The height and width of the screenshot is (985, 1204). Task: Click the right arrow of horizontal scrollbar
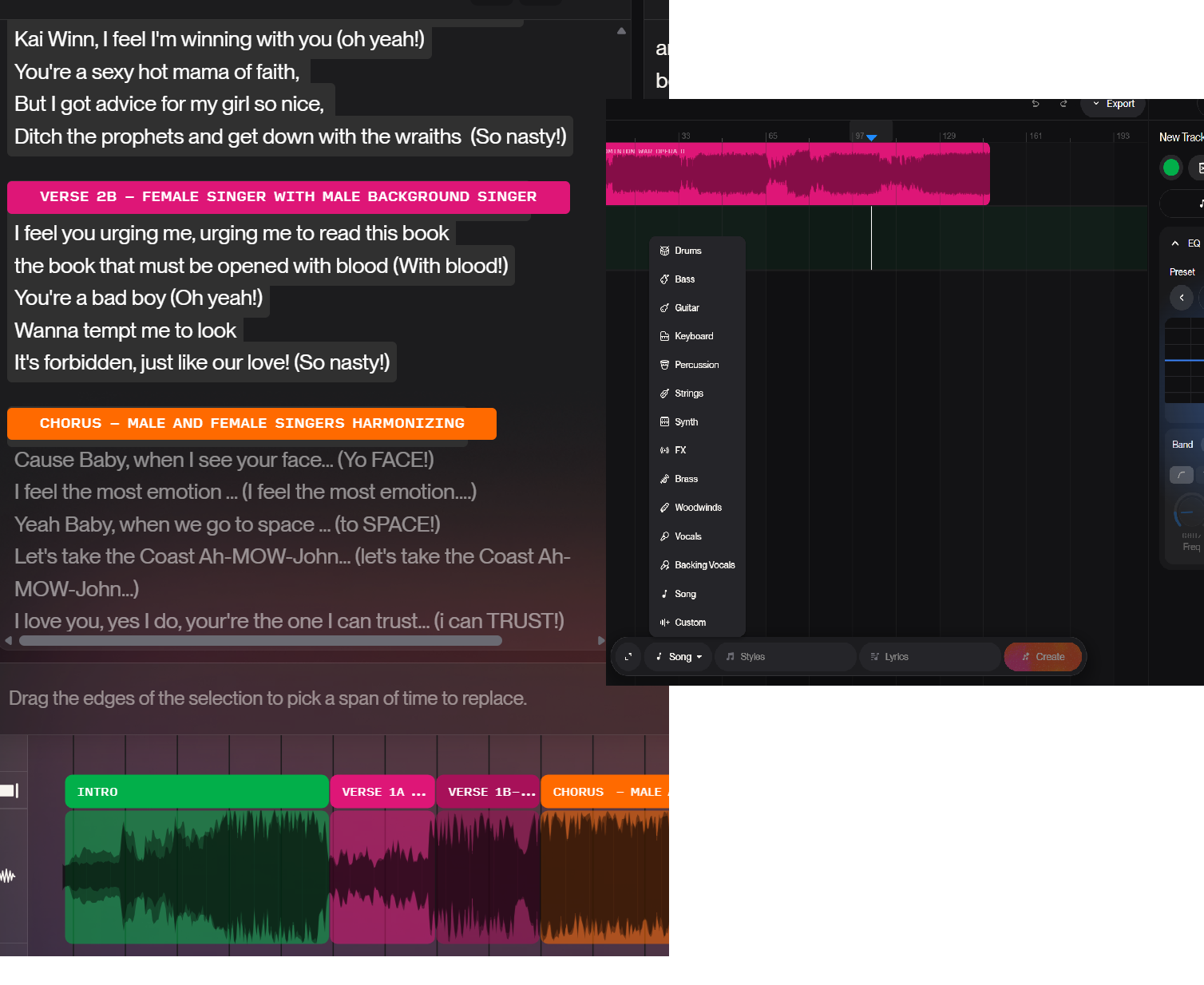[x=601, y=640]
